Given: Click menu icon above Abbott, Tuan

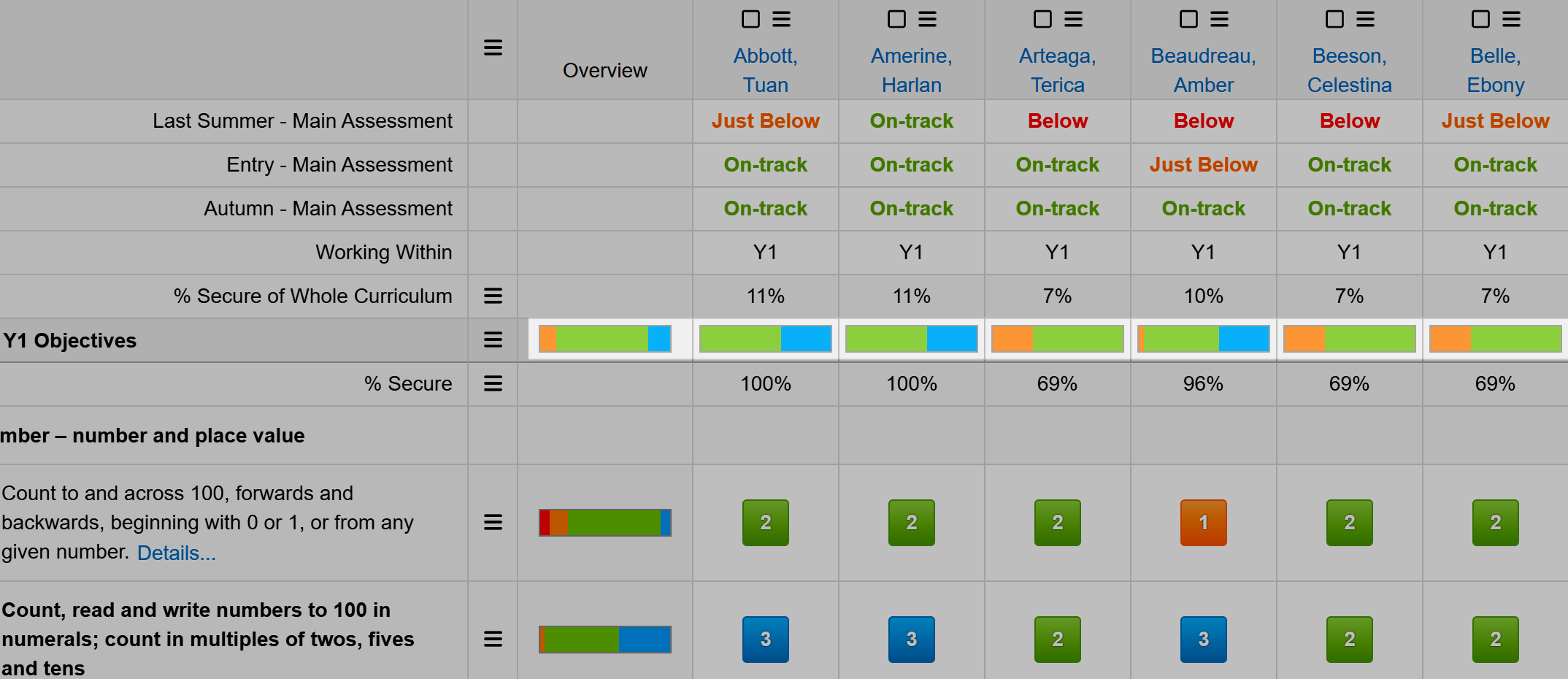Looking at the screenshot, I should pyautogui.click(x=781, y=19).
